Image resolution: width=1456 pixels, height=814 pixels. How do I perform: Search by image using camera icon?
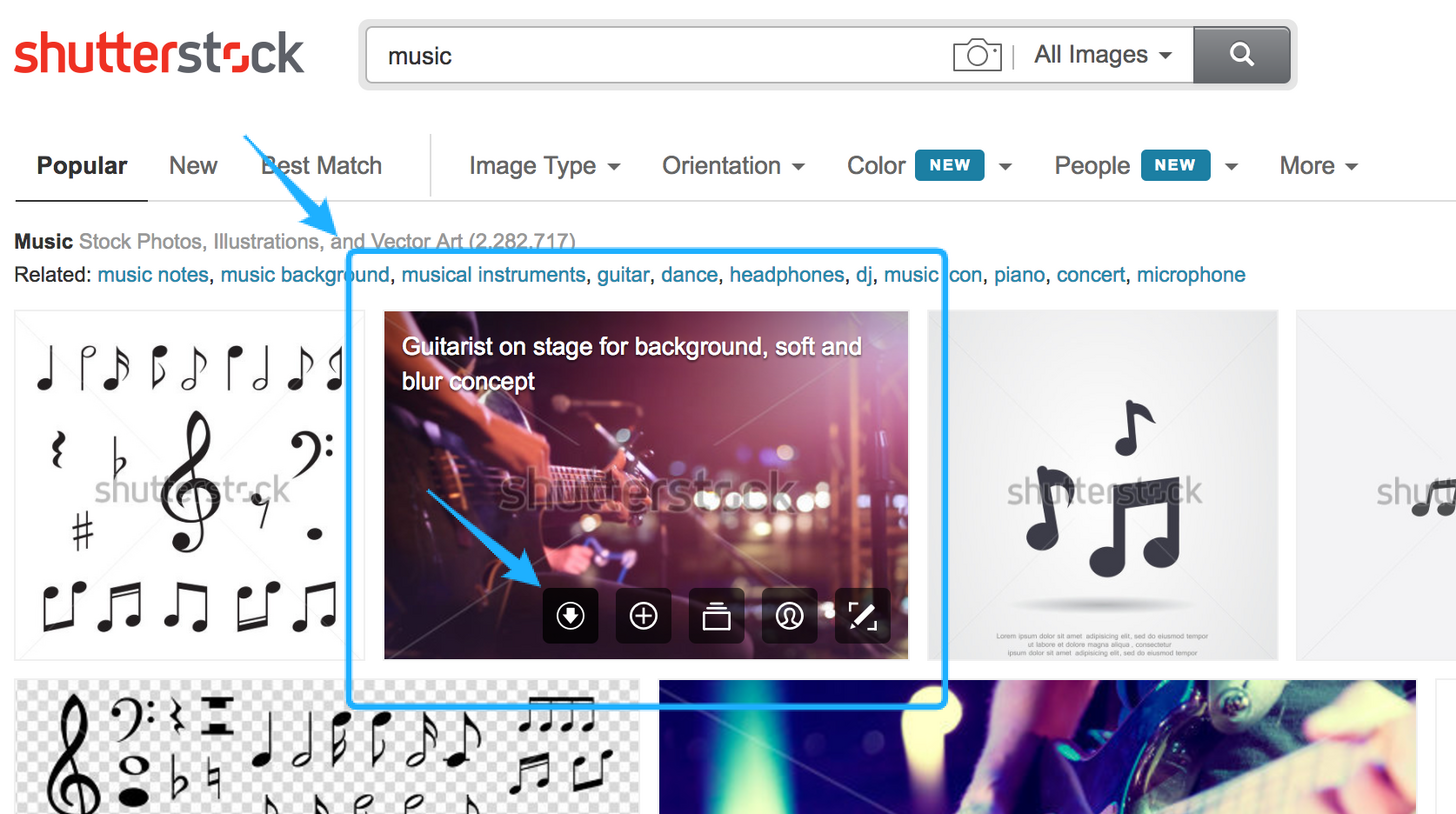pyautogui.click(x=977, y=54)
